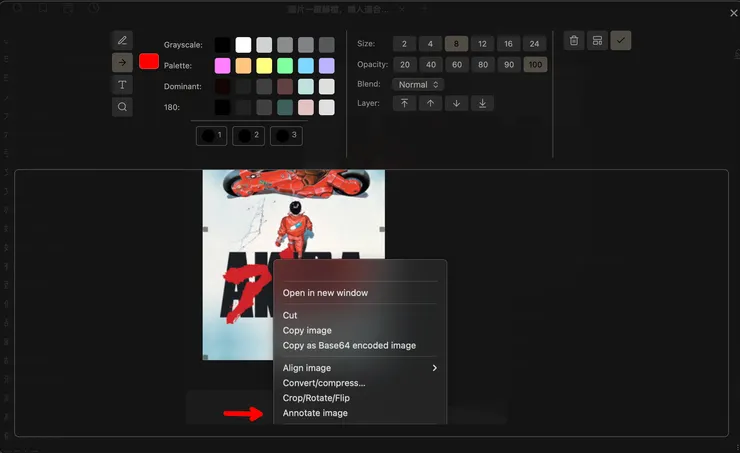Set Opacity to 40

(x=430, y=65)
